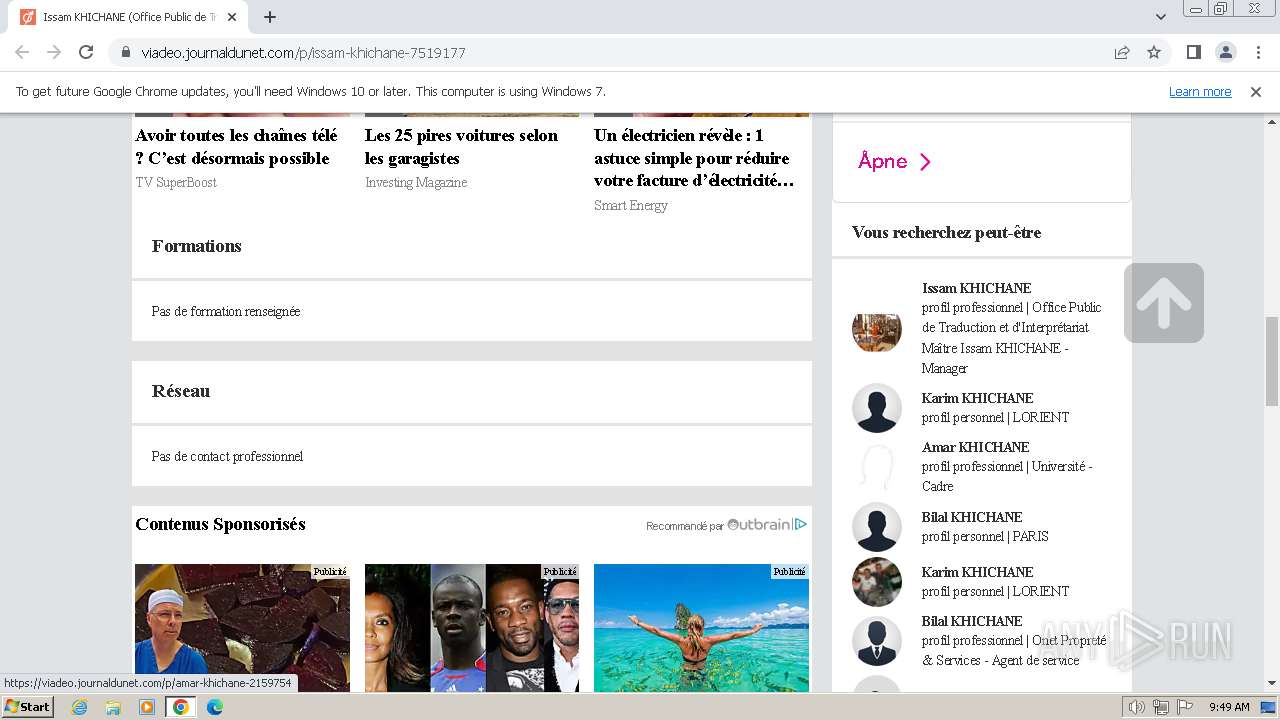Open the article about chaînes télé
This screenshot has width=1280, height=720.
coord(237,147)
